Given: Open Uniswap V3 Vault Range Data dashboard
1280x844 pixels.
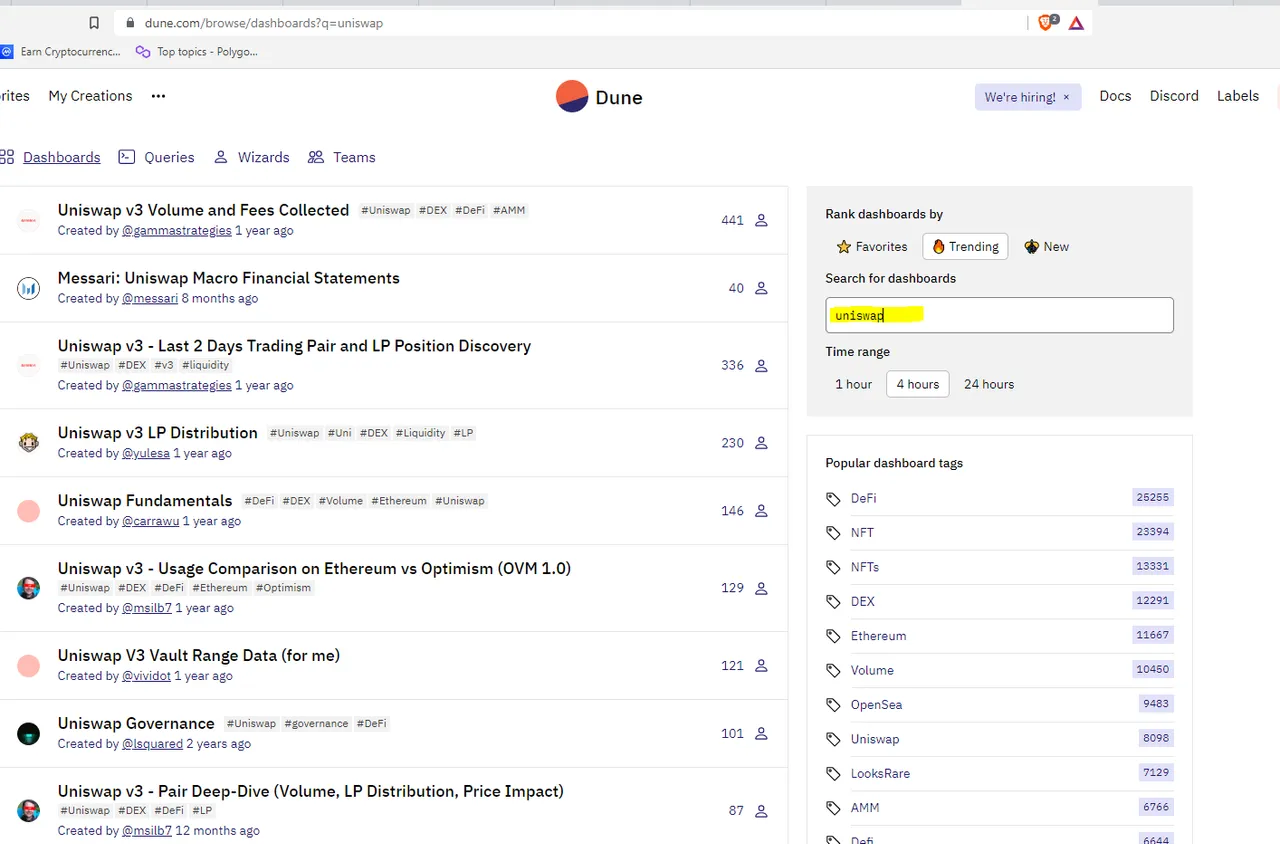Looking at the screenshot, I should click(199, 656).
